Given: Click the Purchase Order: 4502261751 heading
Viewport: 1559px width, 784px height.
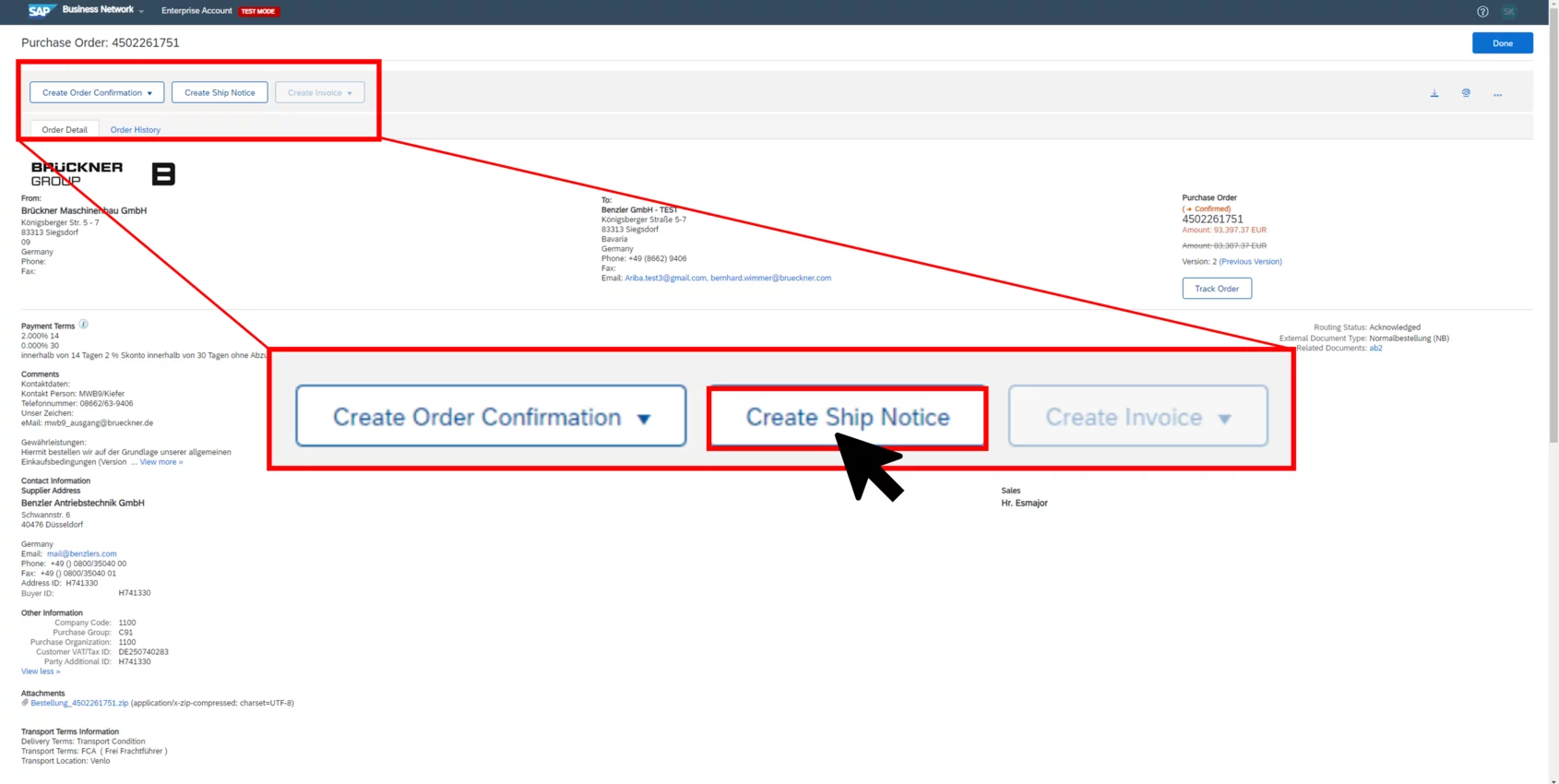Looking at the screenshot, I should tap(101, 42).
